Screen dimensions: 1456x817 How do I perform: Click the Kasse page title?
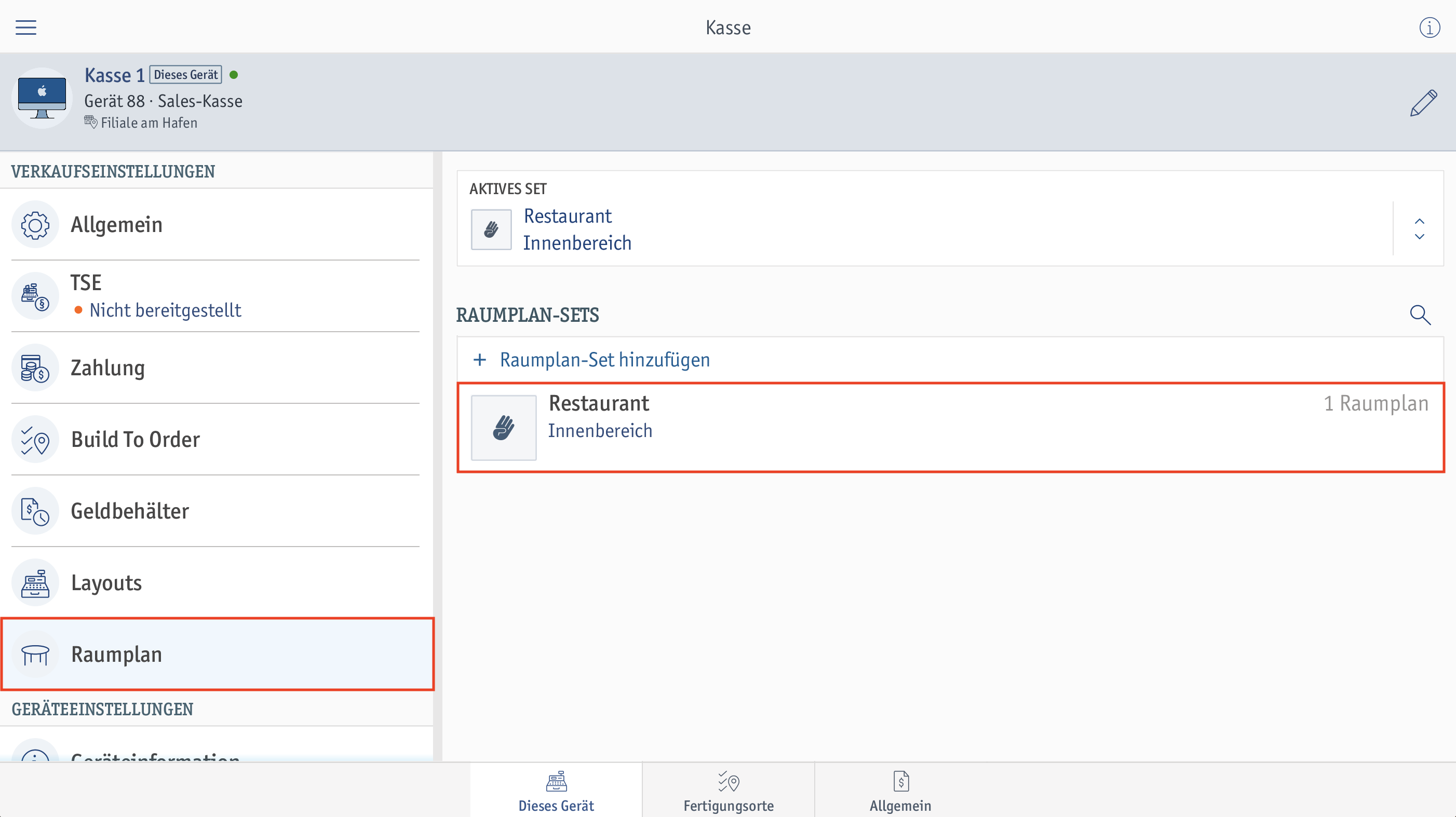tap(728, 28)
